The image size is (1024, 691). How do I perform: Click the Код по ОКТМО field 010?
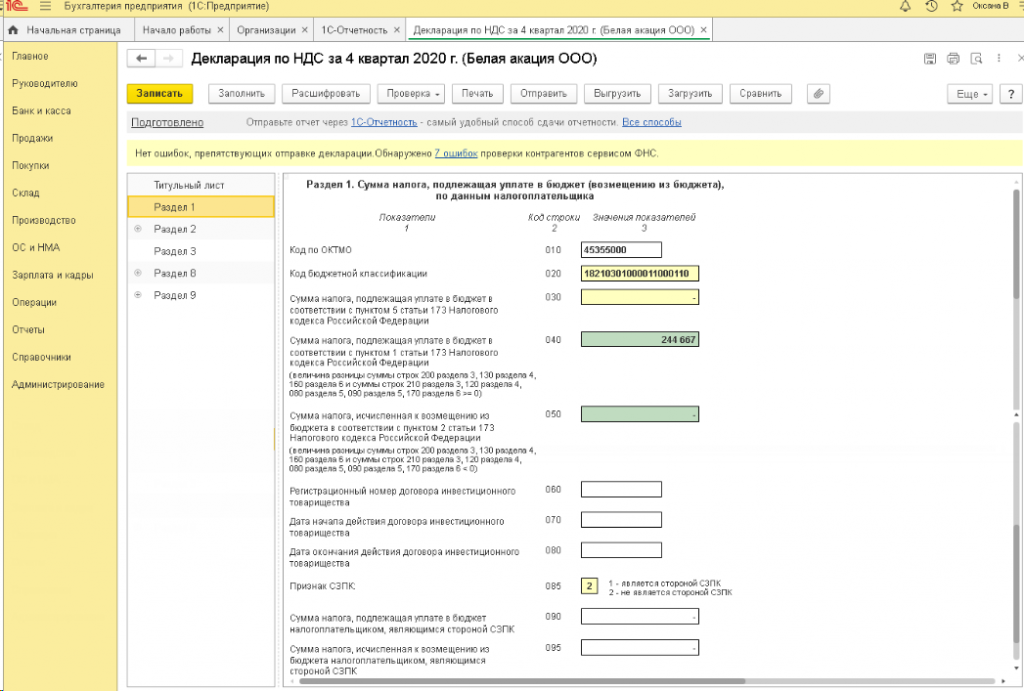click(x=621, y=249)
